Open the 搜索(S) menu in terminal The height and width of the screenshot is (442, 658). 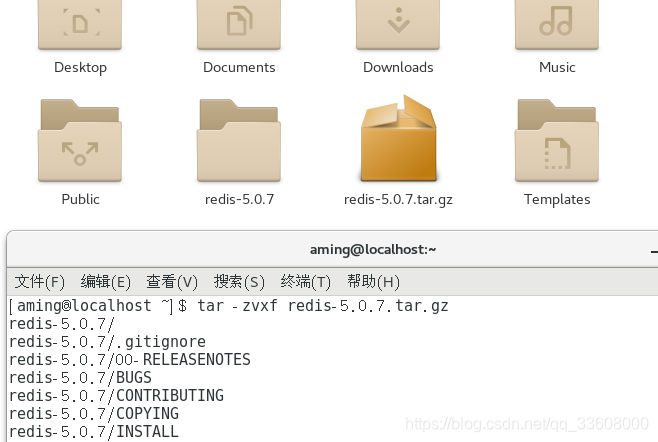pos(239,282)
